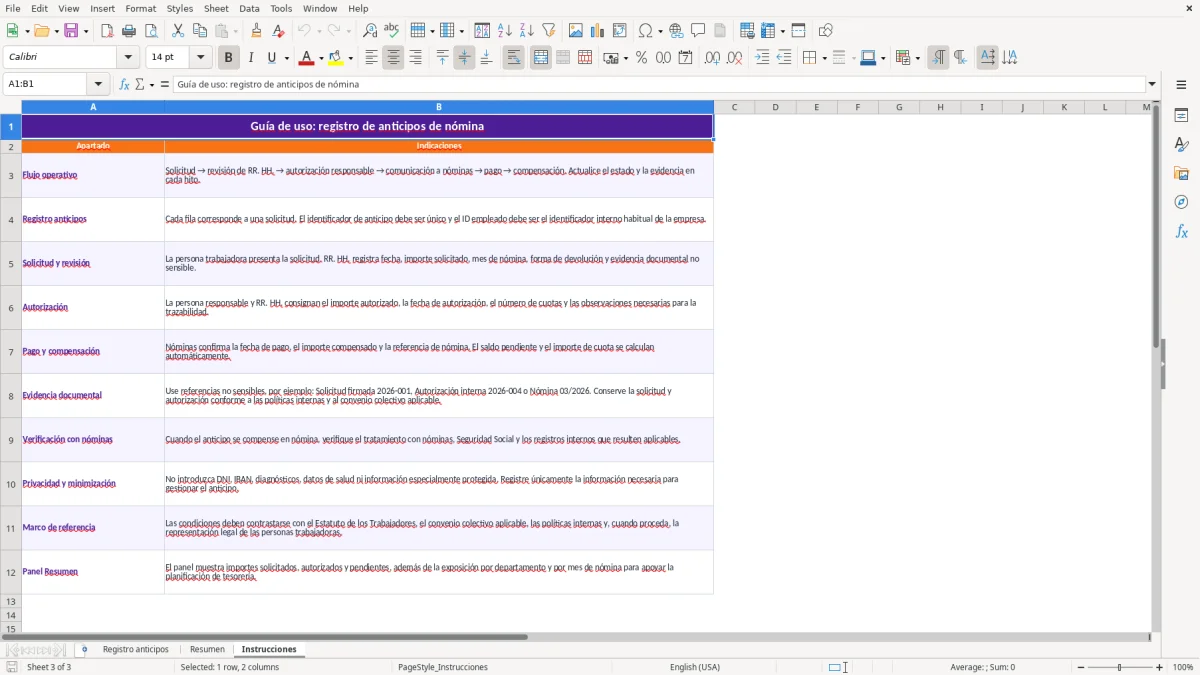Open the sidebar Properties panel
This screenshot has height=675, width=1200.
1181,115
